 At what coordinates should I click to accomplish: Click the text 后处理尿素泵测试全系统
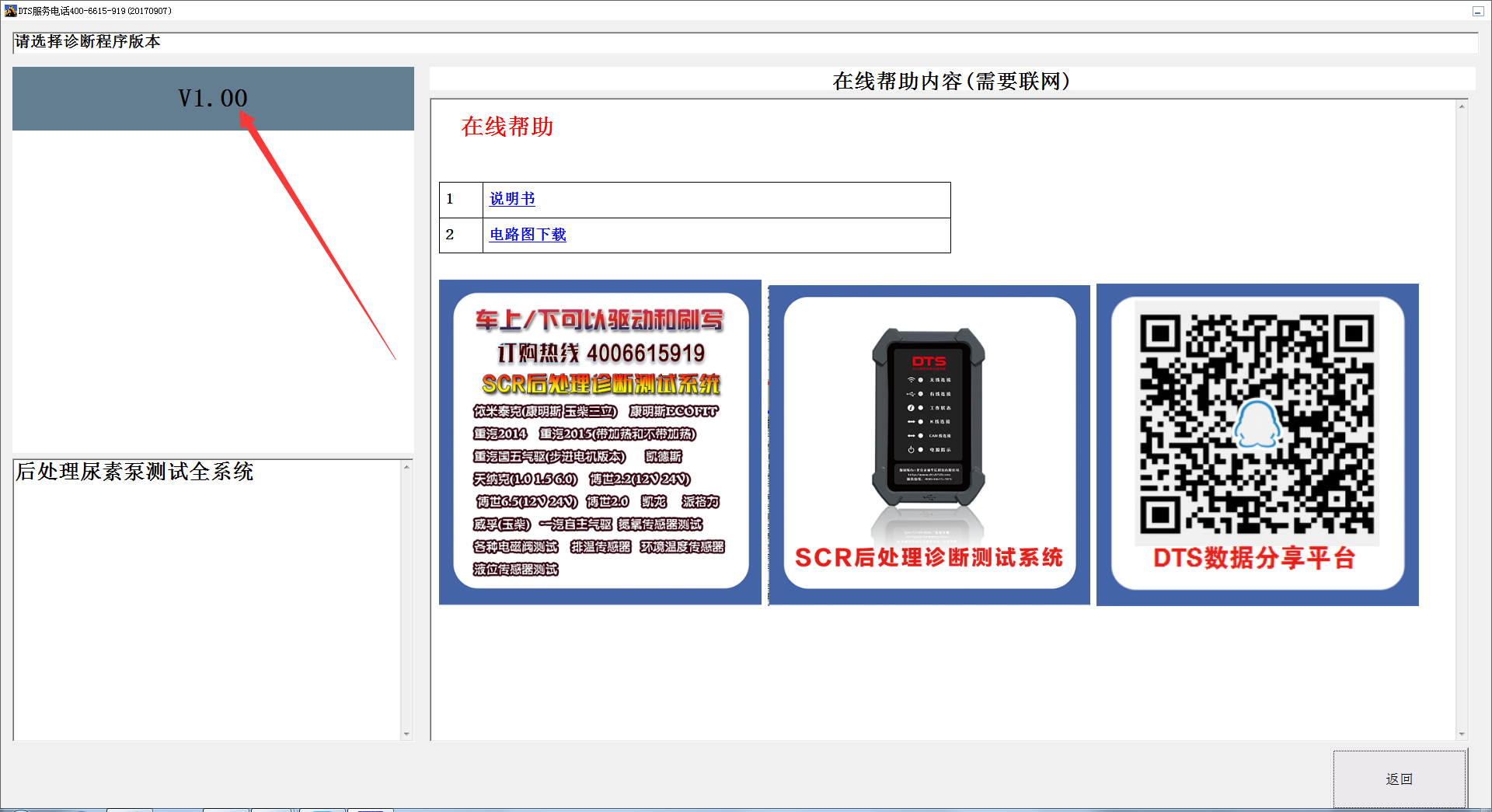pyautogui.click(x=134, y=472)
